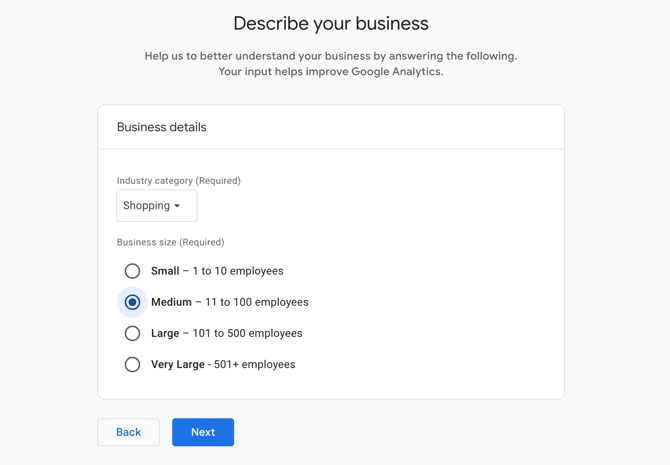Click the 'Medium – 11 to 100 employees' label
670x465 pixels.
[x=229, y=302]
